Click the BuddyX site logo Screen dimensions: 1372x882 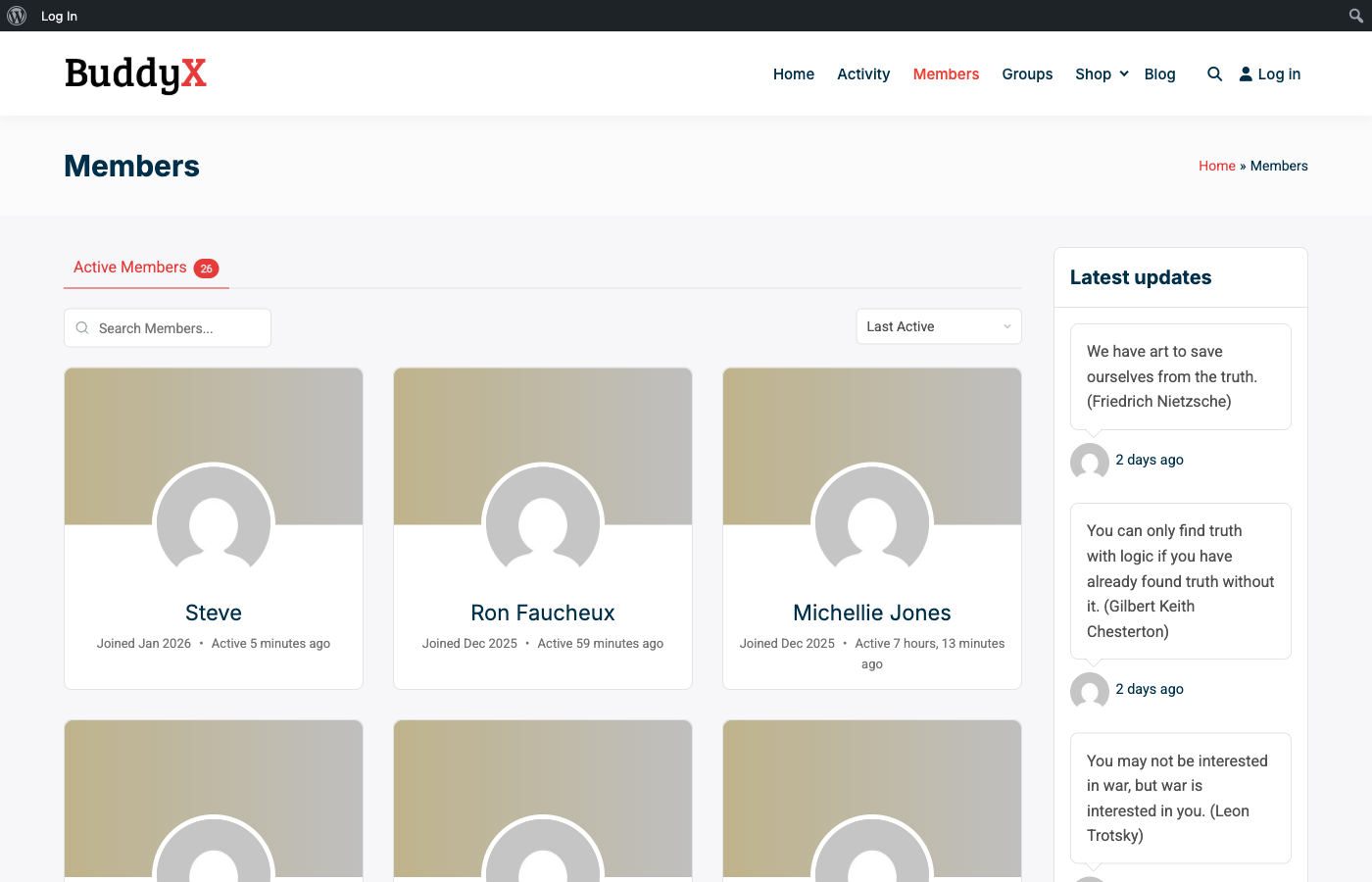pyautogui.click(x=134, y=74)
